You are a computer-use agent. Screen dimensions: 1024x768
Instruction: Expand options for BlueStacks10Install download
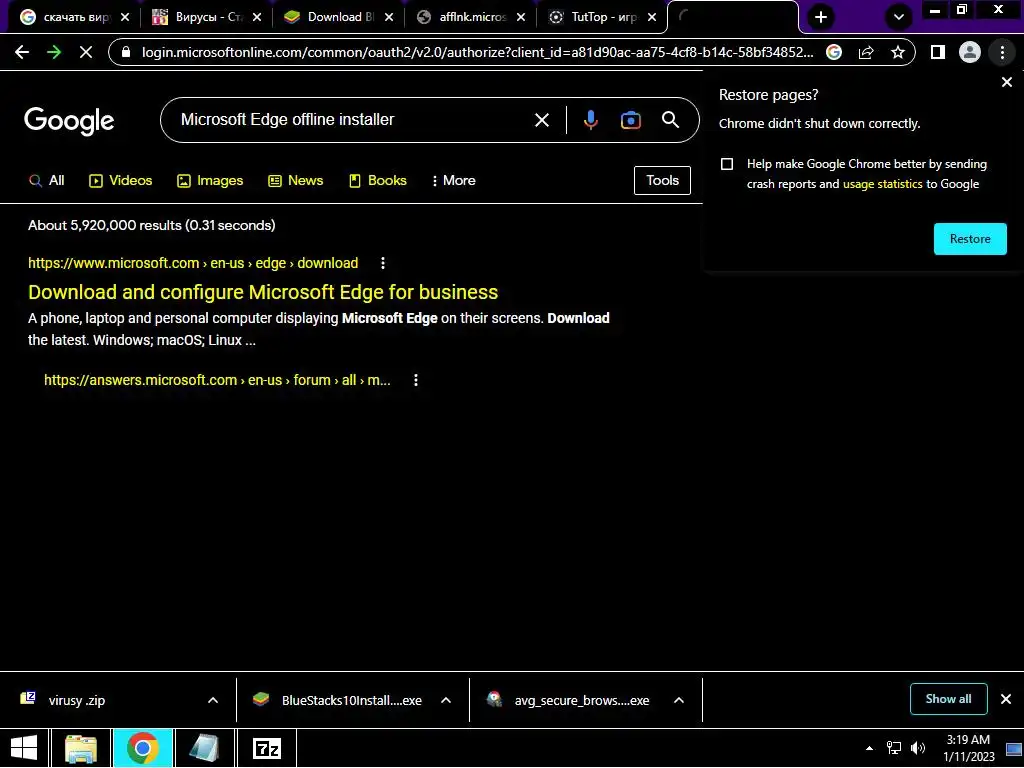coord(446,700)
